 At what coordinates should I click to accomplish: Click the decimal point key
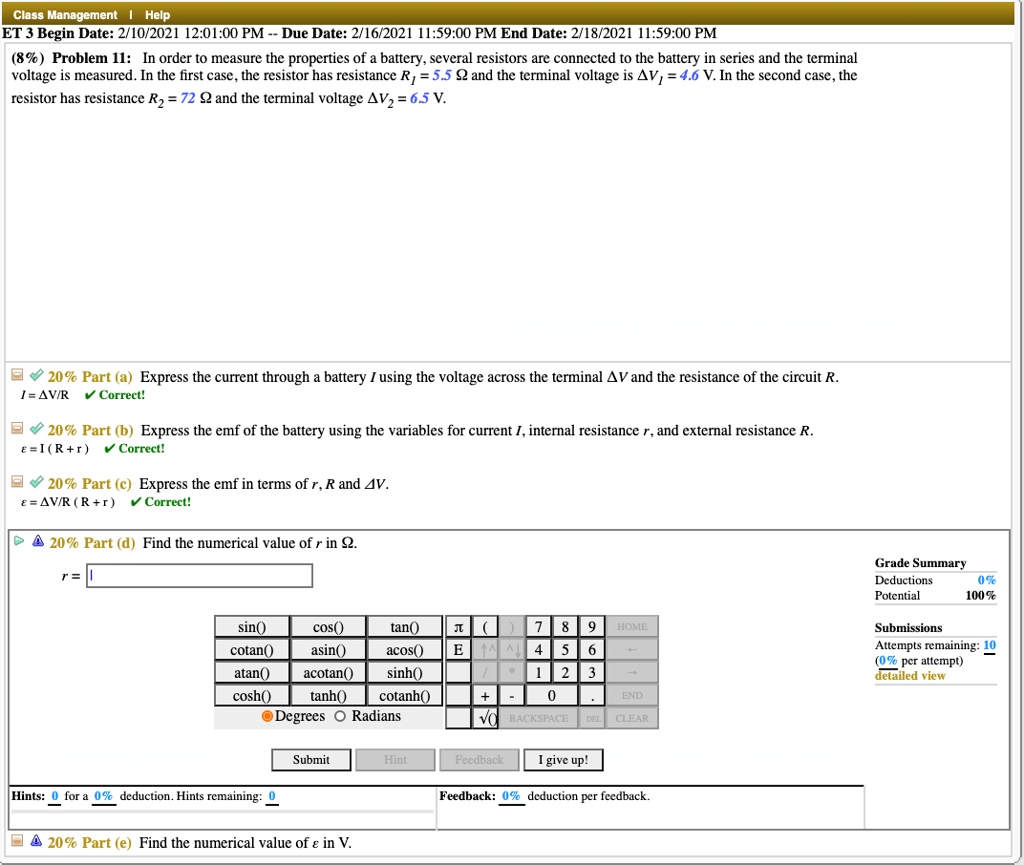(x=592, y=696)
